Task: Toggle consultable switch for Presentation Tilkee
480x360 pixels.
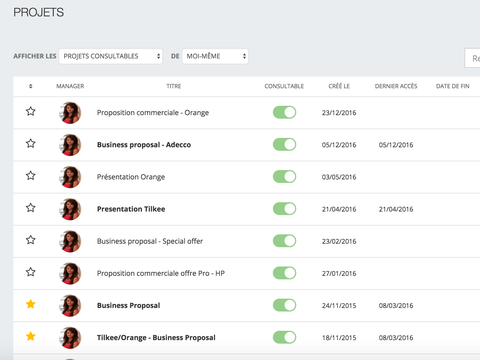Action: (x=284, y=209)
